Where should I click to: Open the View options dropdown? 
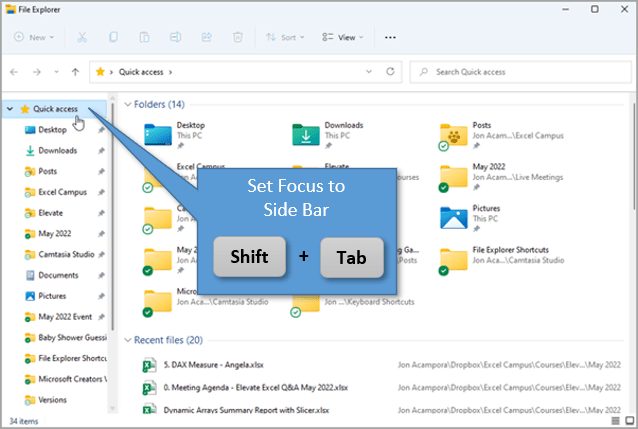click(x=343, y=37)
